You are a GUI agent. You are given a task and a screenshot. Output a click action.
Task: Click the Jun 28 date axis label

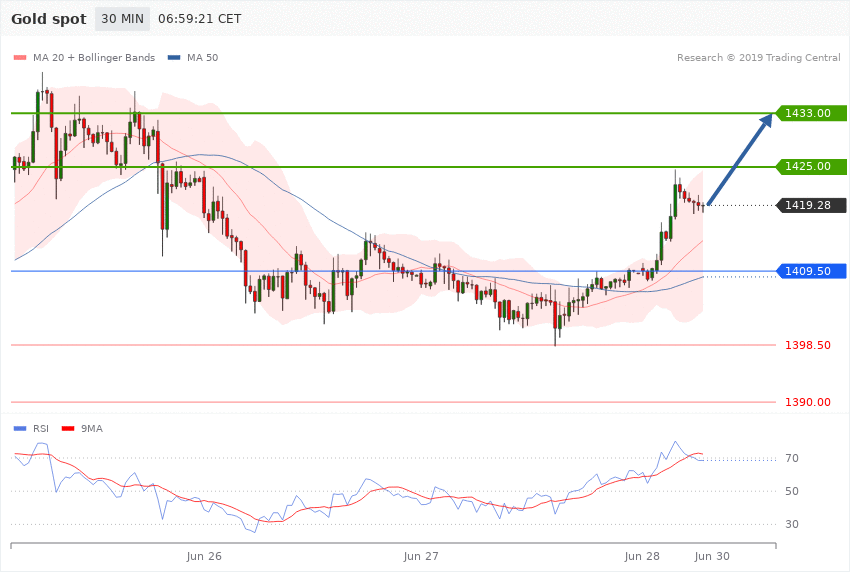642,556
